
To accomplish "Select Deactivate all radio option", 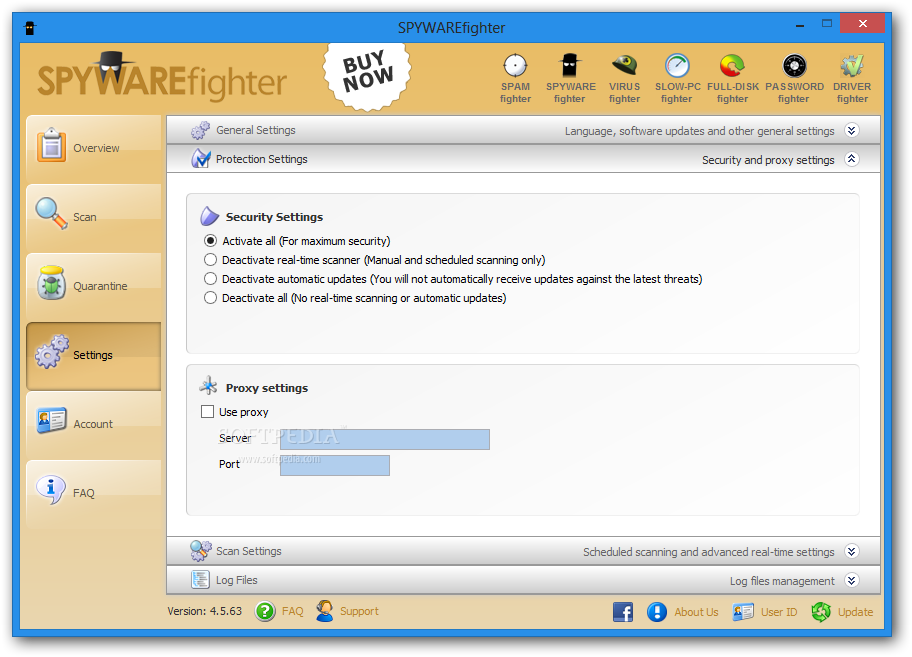I will (x=211, y=298).
